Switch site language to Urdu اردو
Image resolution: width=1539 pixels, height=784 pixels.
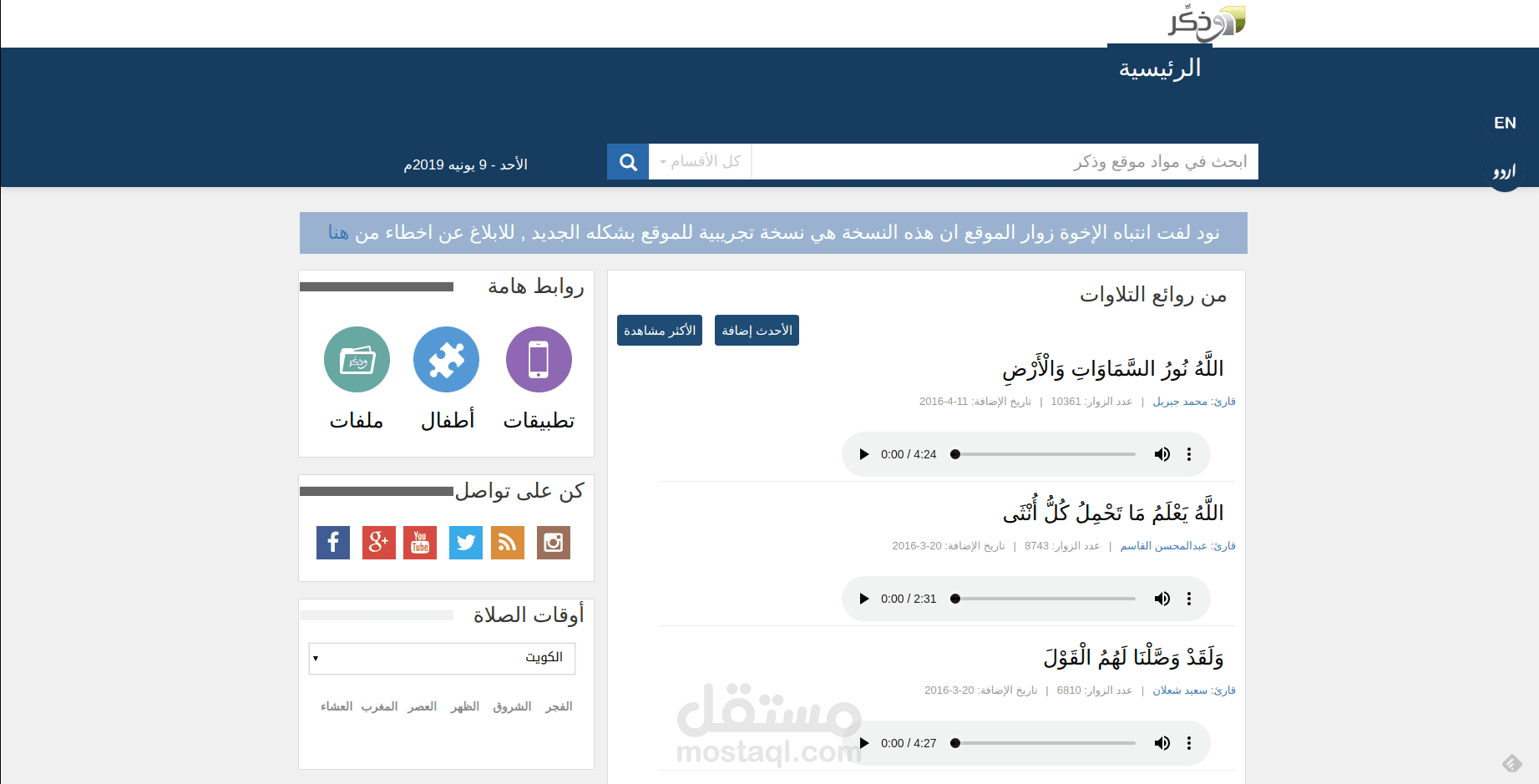tap(1505, 172)
